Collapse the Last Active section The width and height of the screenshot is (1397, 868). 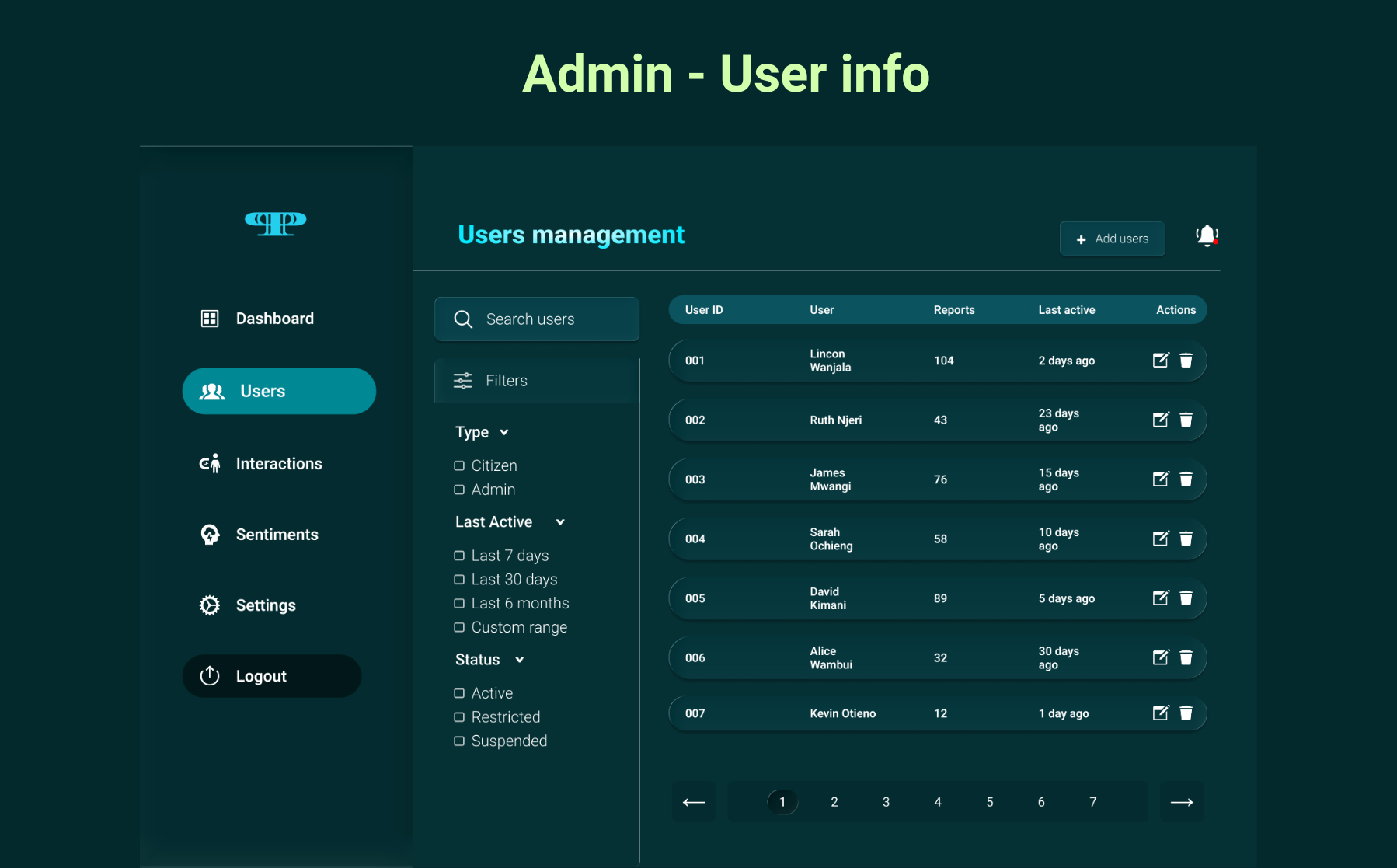560,521
